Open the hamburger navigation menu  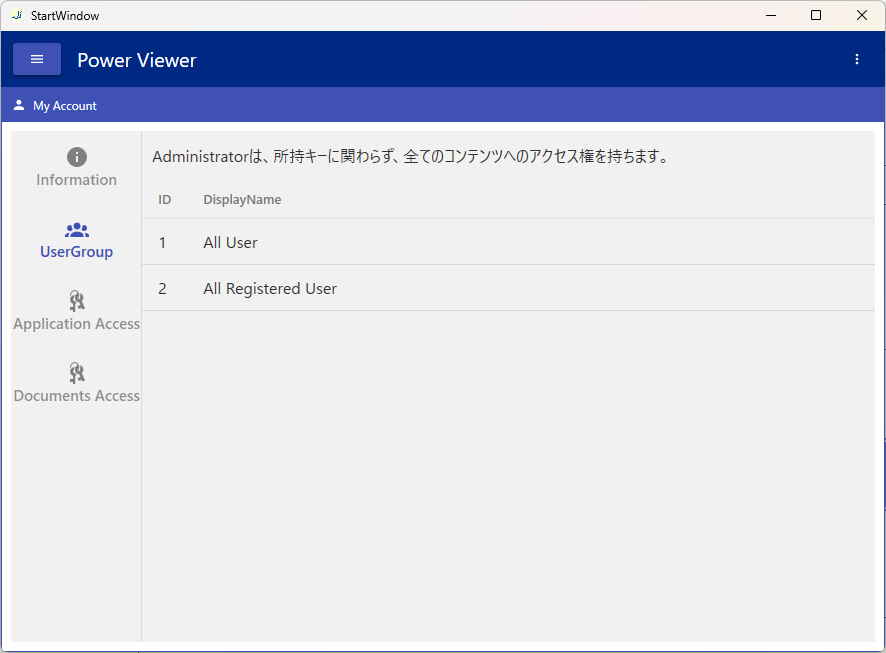(x=37, y=59)
